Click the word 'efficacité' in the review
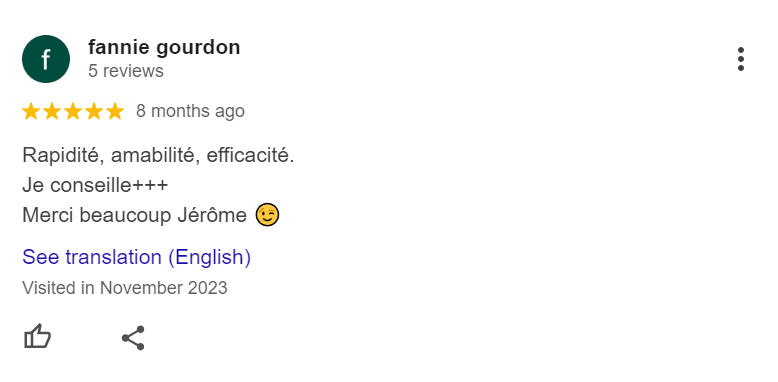This screenshot has width=778, height=382. point(248,156)
